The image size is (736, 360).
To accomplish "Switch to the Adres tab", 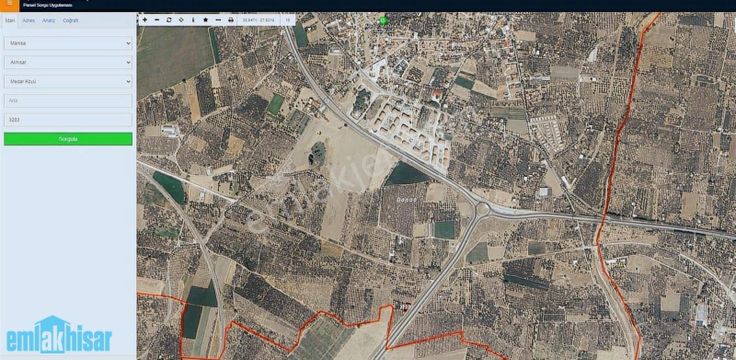I will [29, 21].
